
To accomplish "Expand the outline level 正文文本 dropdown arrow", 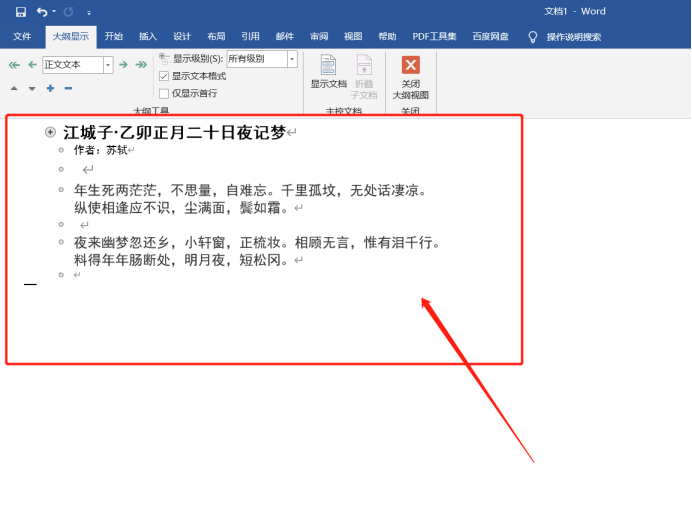I will pos(109,65).
